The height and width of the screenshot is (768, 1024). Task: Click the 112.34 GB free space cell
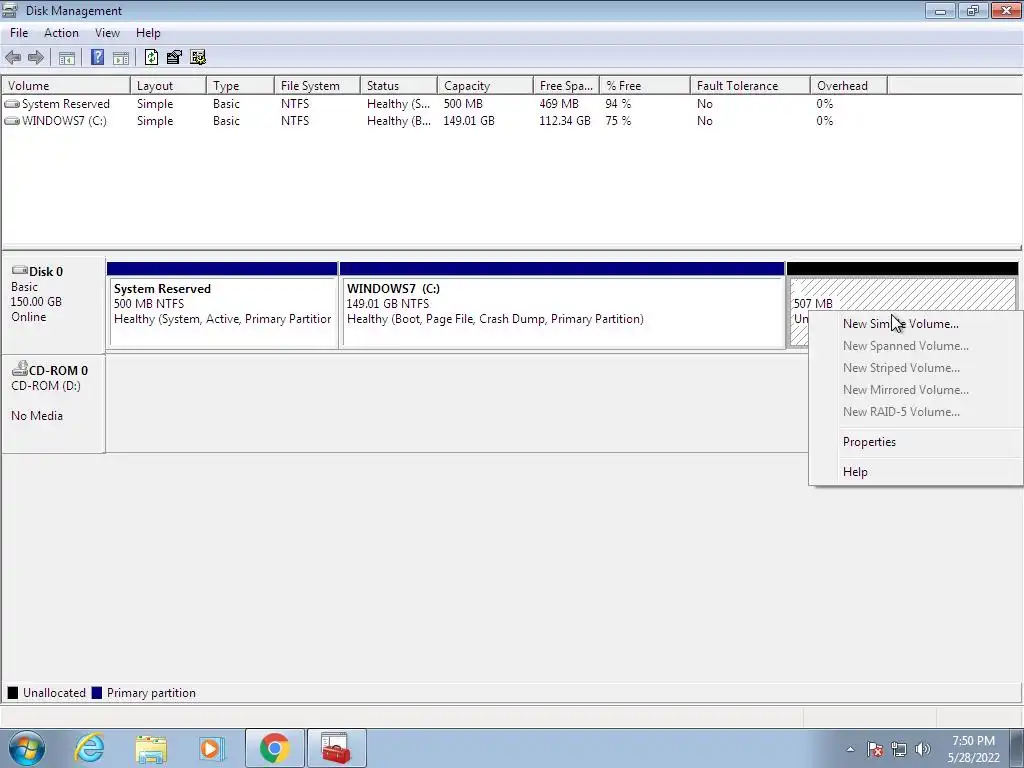565,121
